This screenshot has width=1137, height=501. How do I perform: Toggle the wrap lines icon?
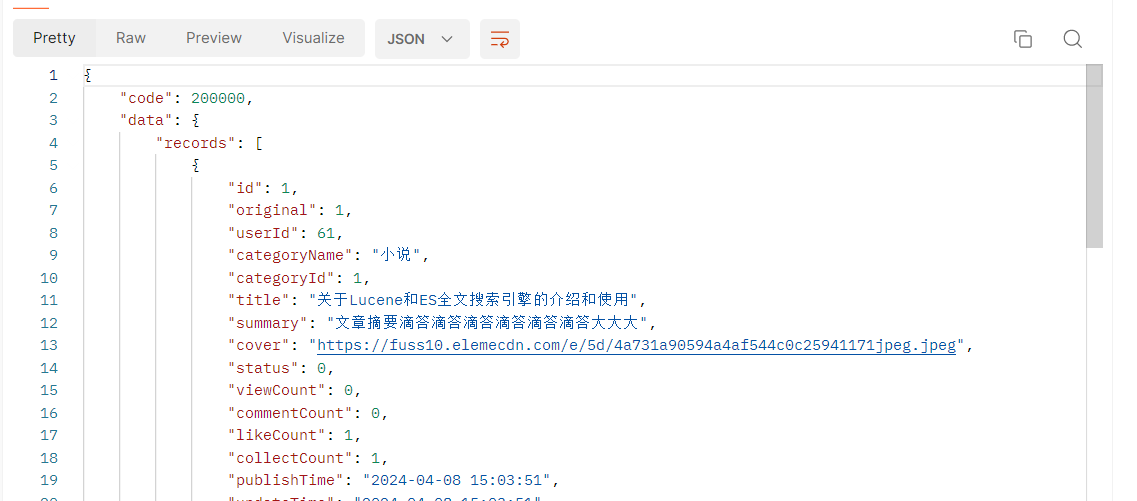click(500, 39)
